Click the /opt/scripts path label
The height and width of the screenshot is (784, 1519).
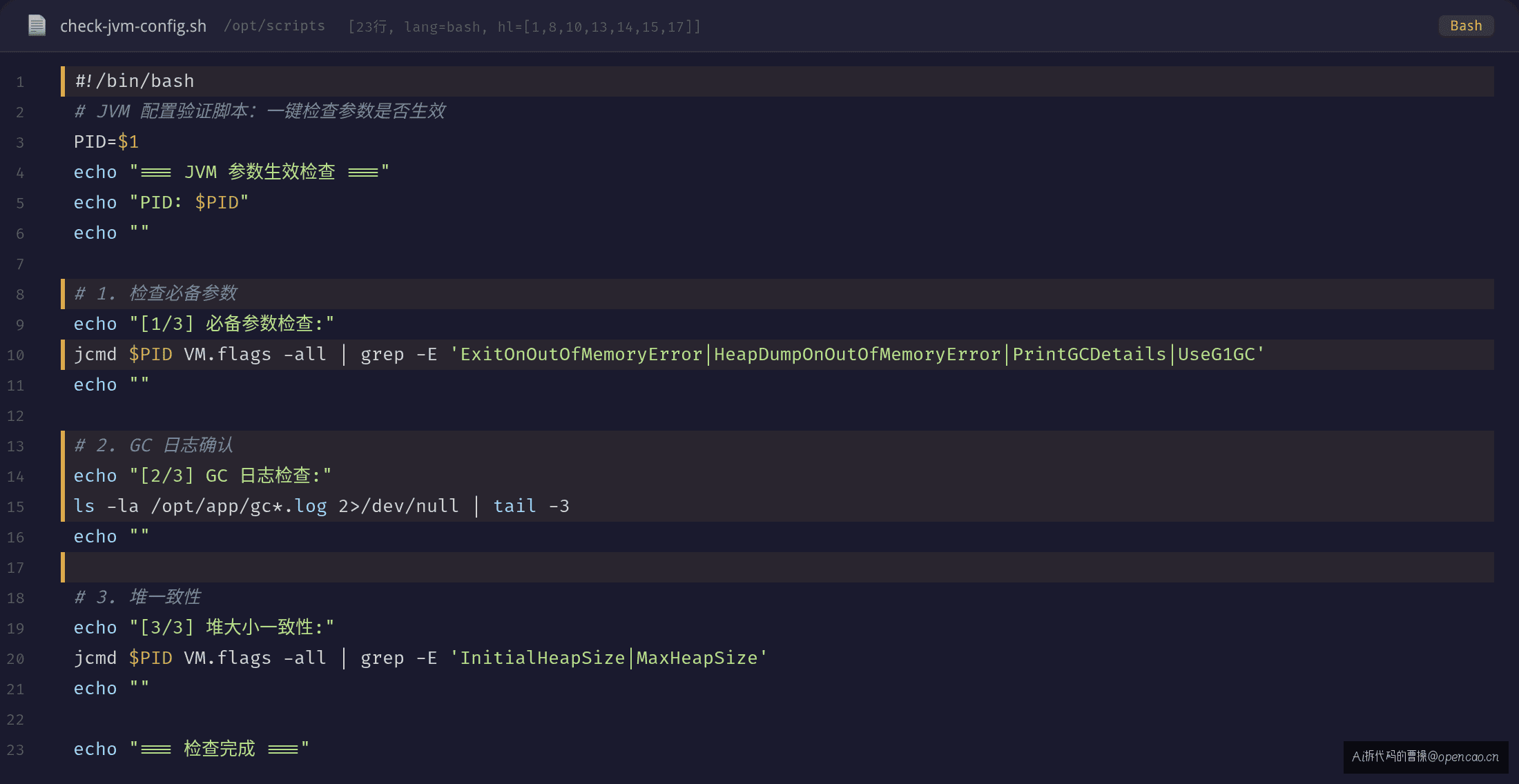(x=274, y=26)
